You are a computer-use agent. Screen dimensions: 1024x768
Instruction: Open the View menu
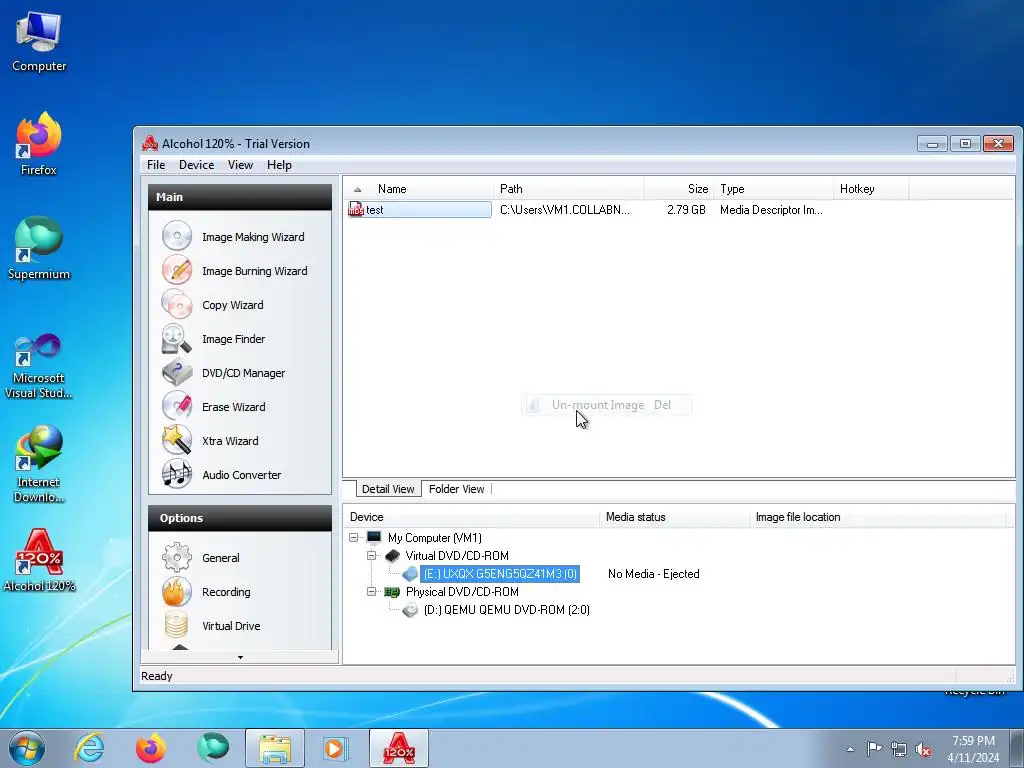240,165
